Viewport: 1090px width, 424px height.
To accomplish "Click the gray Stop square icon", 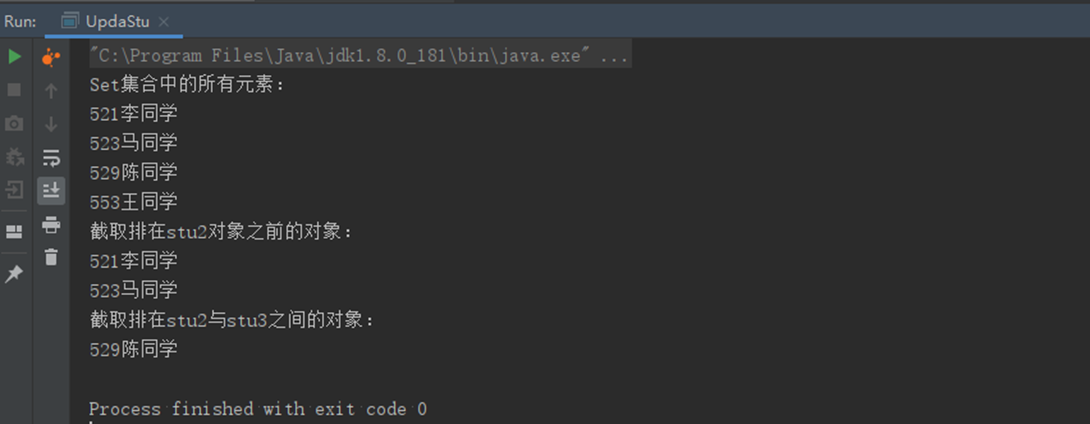I will click(x=14, y=90).
